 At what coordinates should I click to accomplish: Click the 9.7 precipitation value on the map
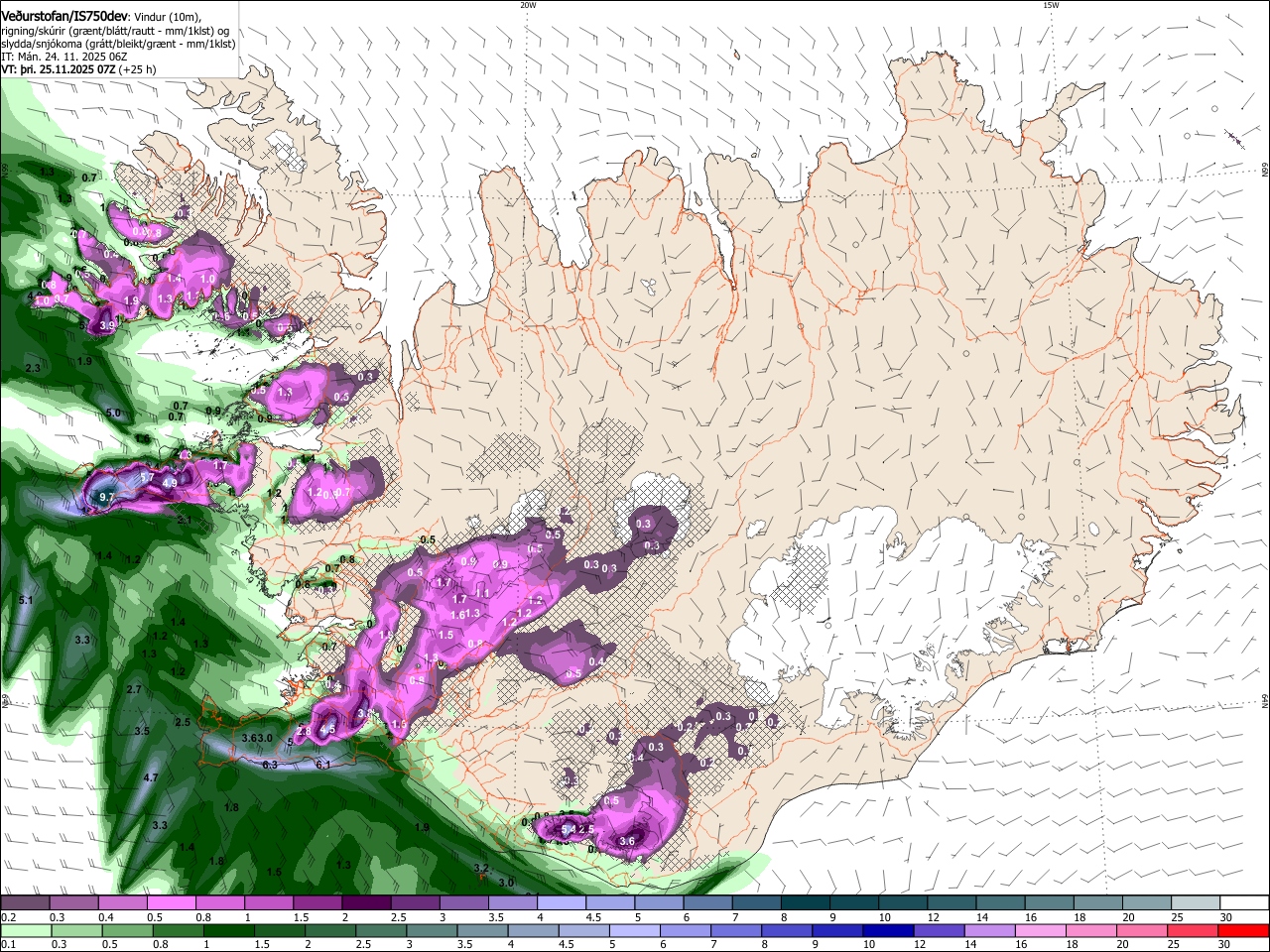pyautogui.click(x=107, y=497)
